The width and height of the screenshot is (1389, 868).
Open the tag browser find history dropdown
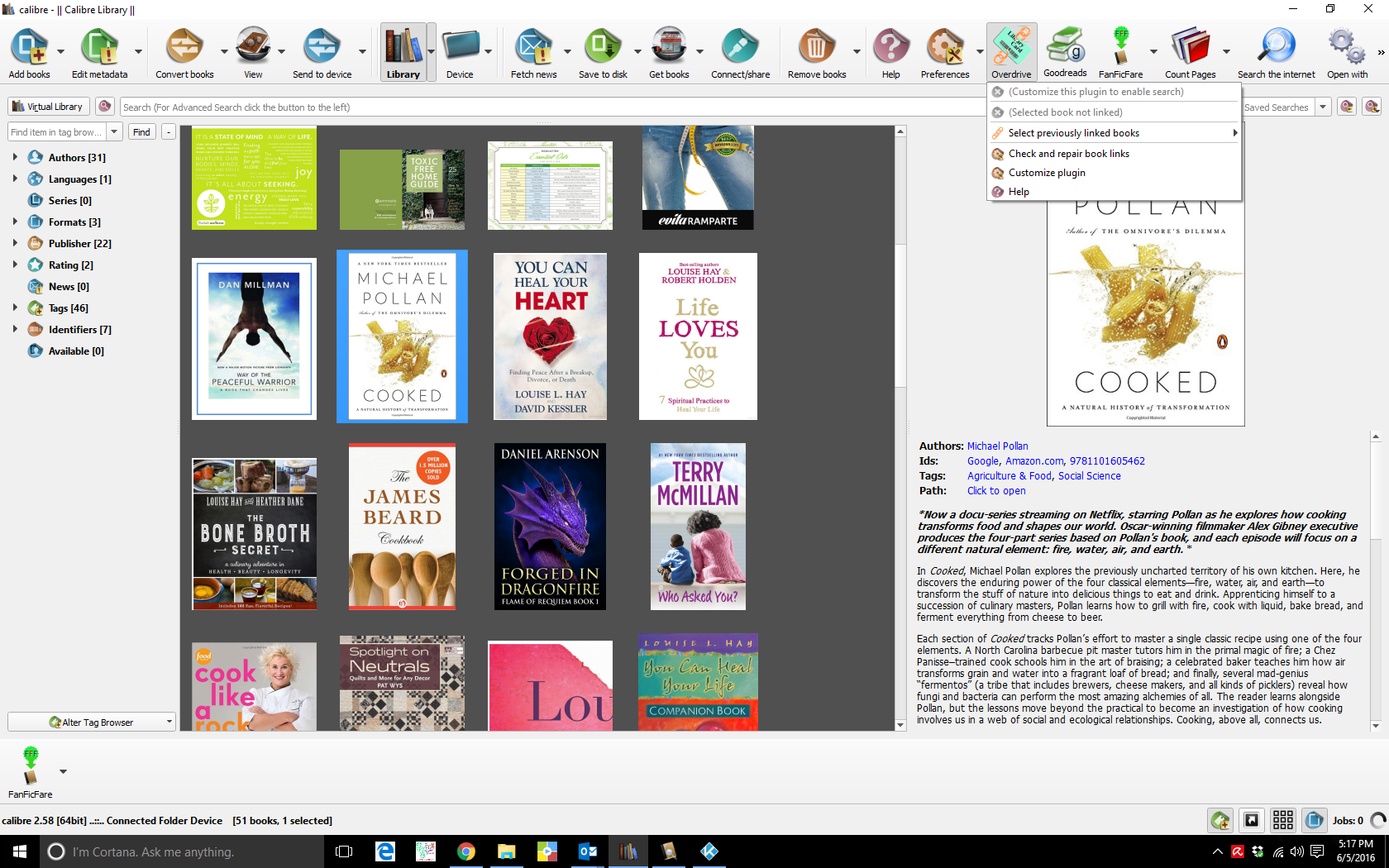114,131
